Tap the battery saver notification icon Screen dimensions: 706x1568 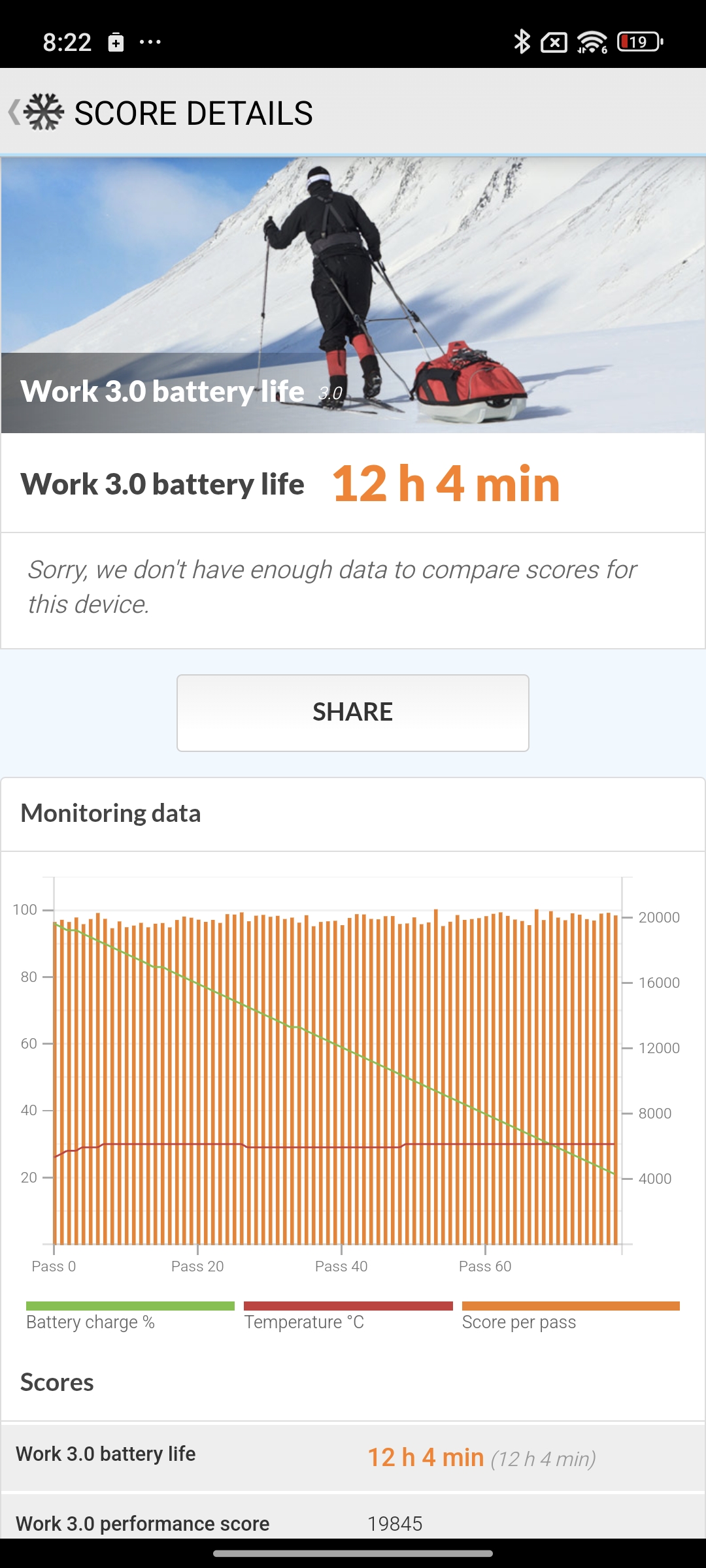pyautogui.click(x=116, y=42)
